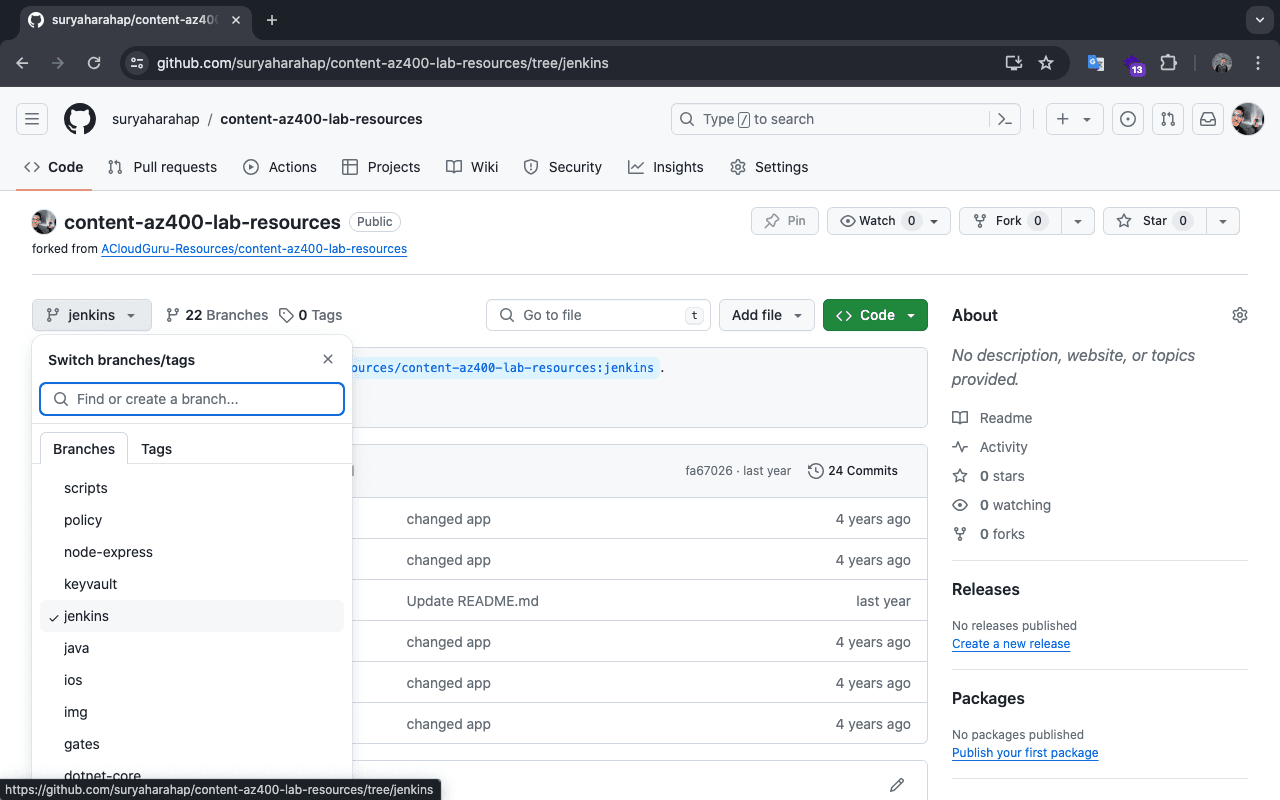Open the Chrome three-dot menu
The height and width of the screenshot is (800, 1280).
pos(1258,63)
